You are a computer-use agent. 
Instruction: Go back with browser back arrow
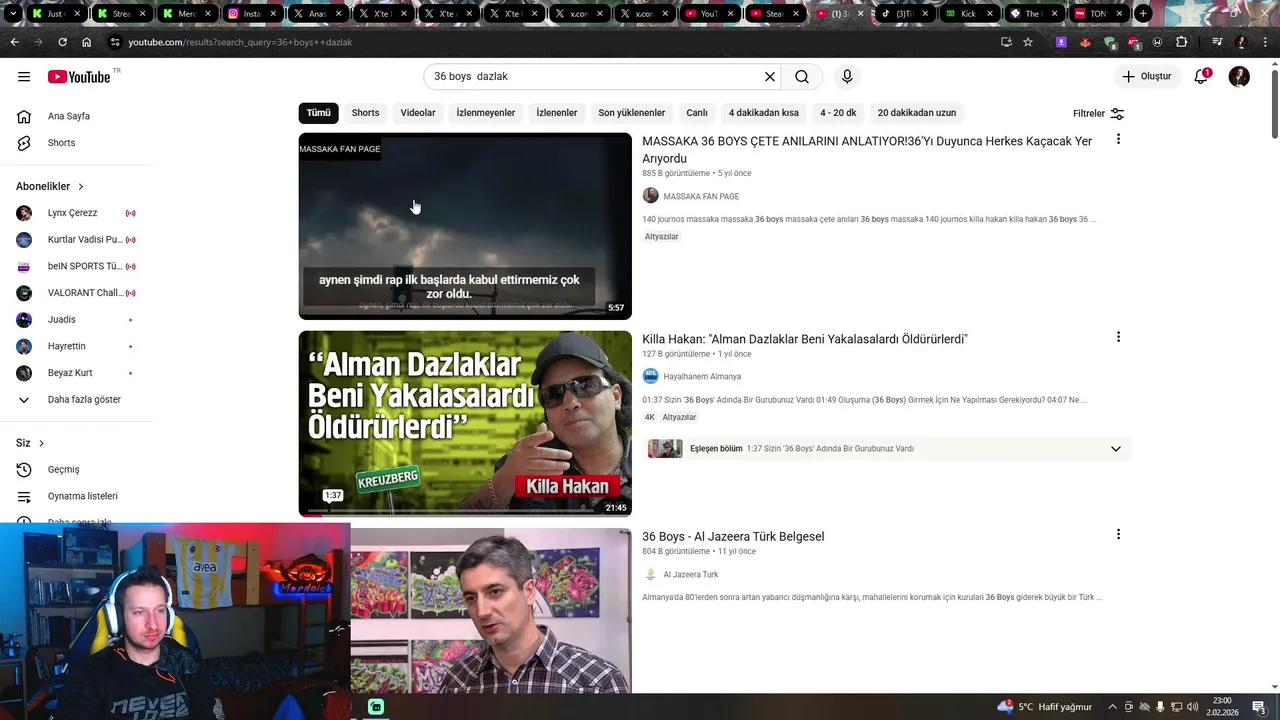point(14,42)
